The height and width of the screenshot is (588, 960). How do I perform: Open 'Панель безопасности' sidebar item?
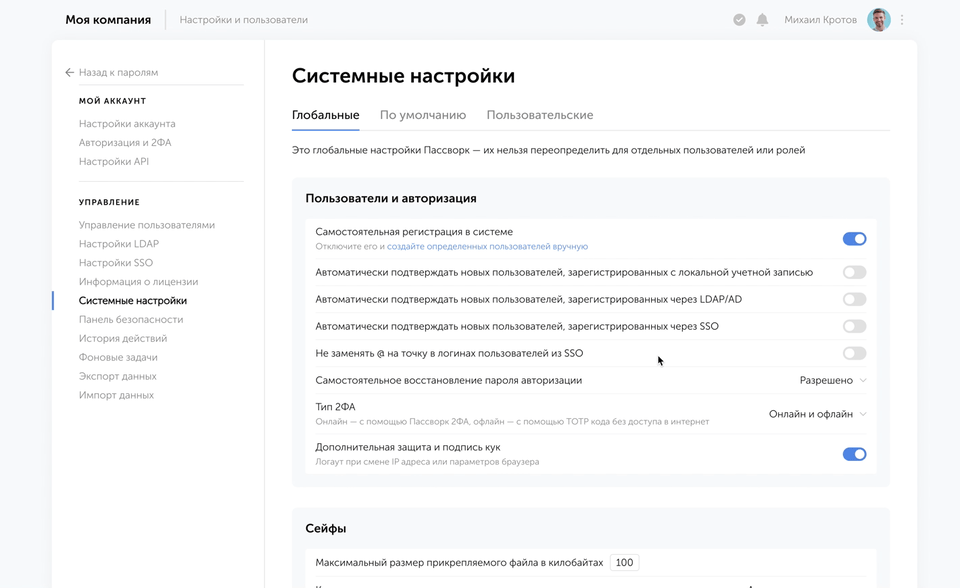click(131, 320)
